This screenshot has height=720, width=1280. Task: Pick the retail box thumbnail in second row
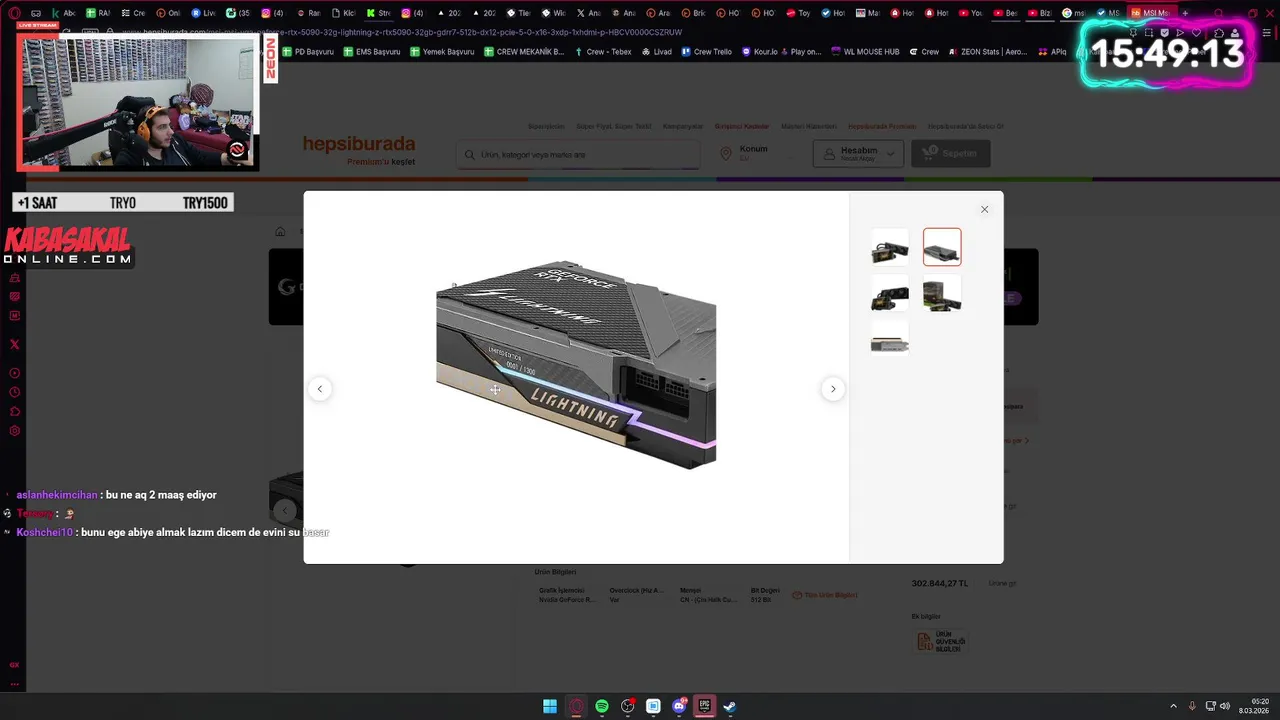tap(942, 293)
